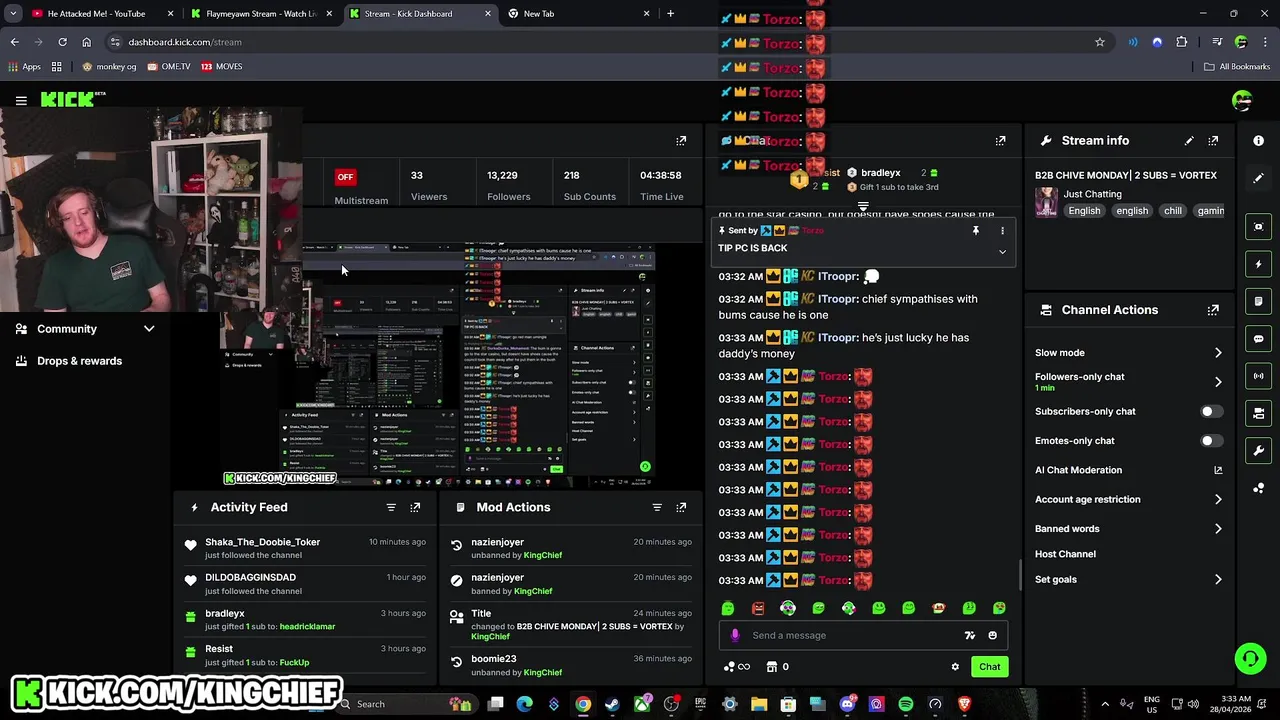Open KingChief link on boomie23 unbanned entry
This screenshot has width=1280, height=720.
pos(543,673)
